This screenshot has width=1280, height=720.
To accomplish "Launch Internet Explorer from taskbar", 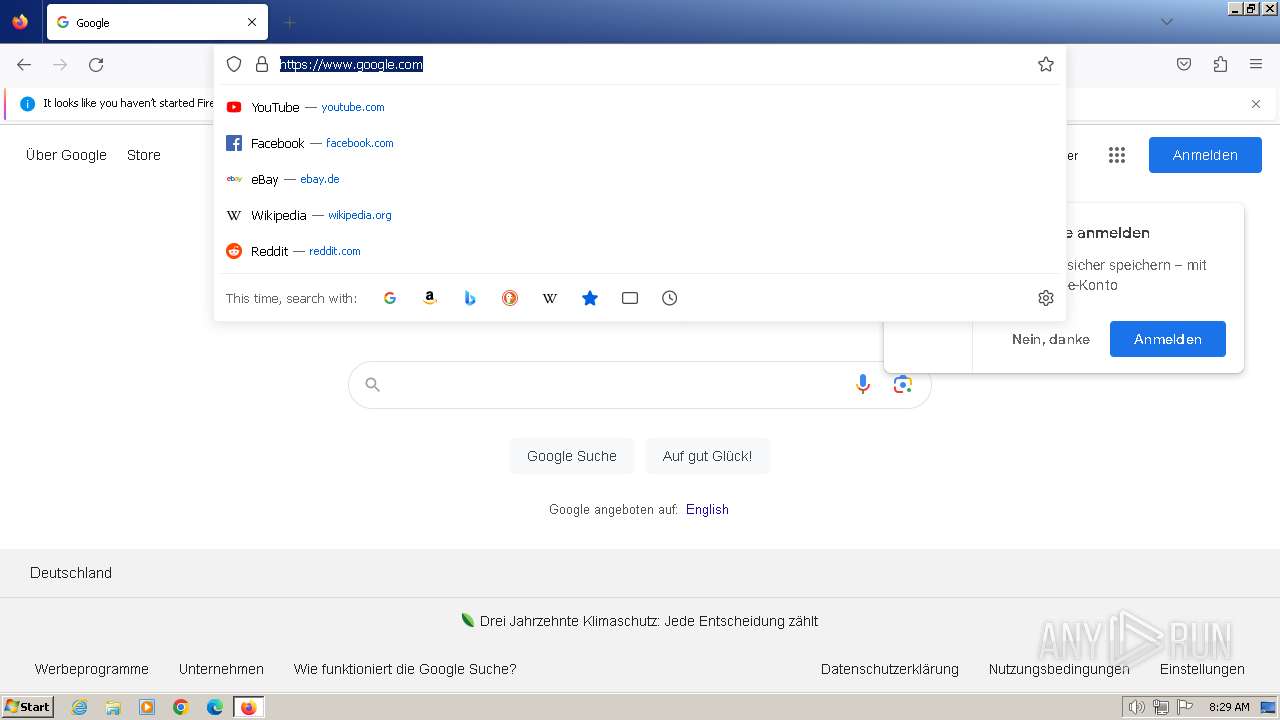I will [x=79, y=707].
